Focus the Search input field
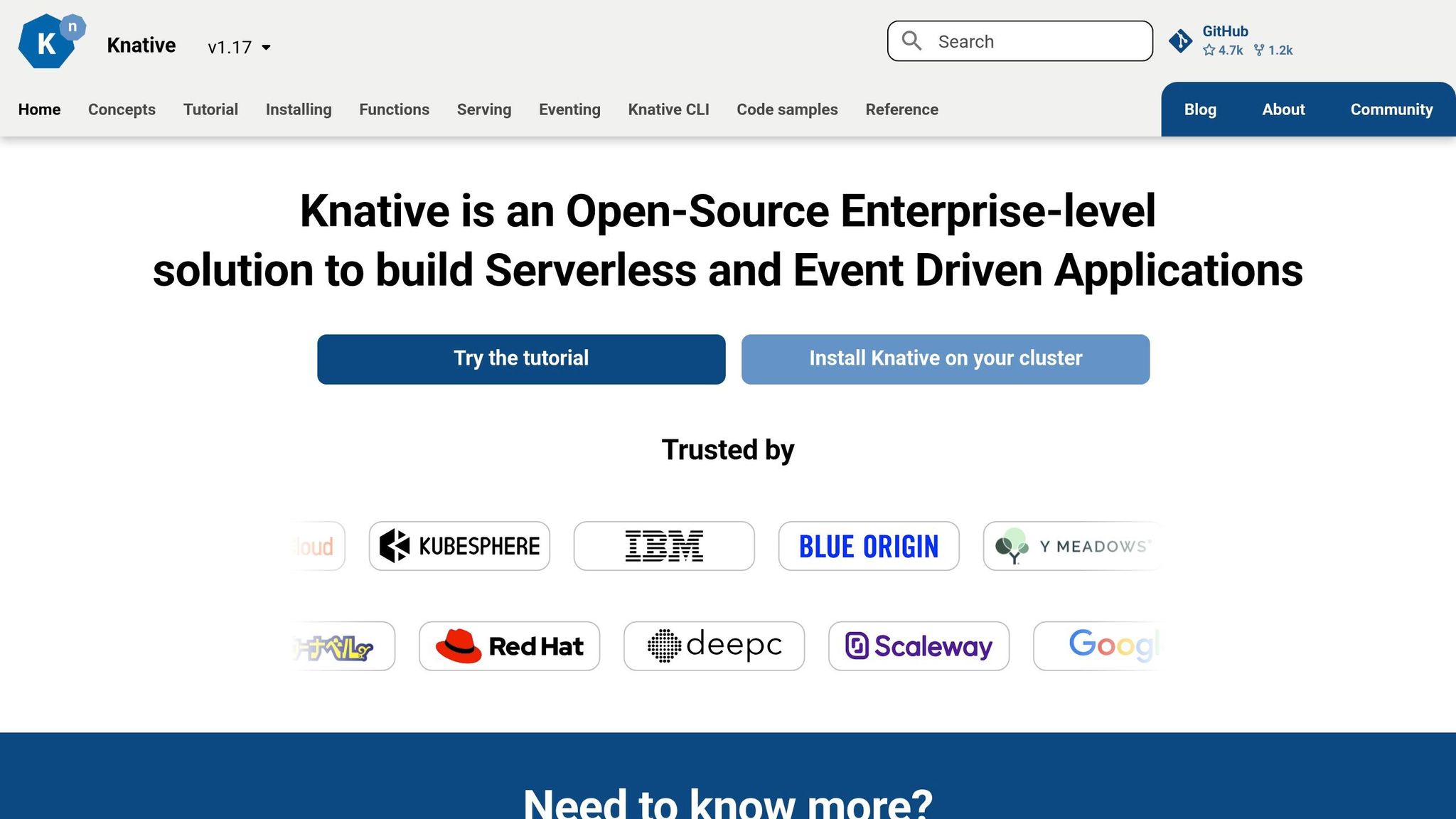The image size is (1456, 819). click(1019, 41)
